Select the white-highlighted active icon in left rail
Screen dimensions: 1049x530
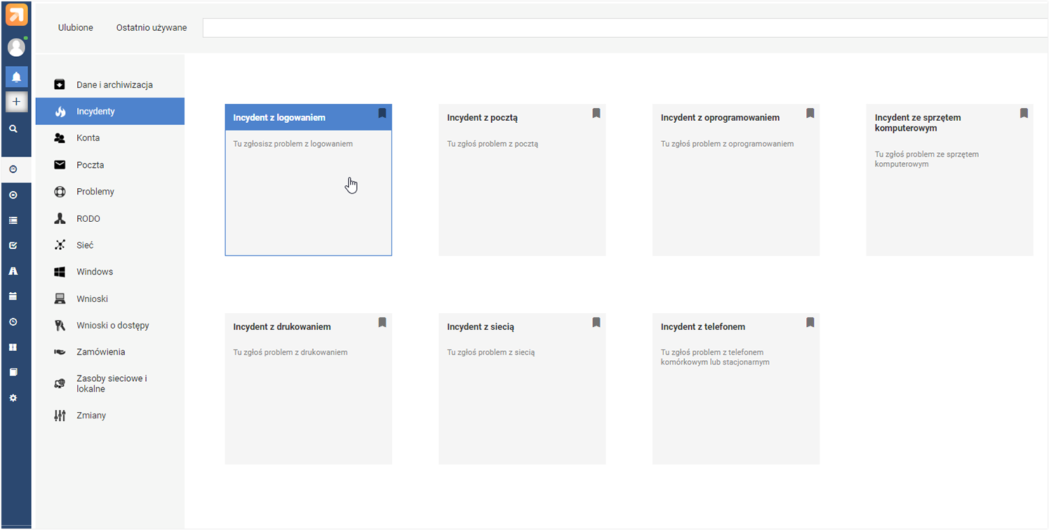tap(13, 170)
